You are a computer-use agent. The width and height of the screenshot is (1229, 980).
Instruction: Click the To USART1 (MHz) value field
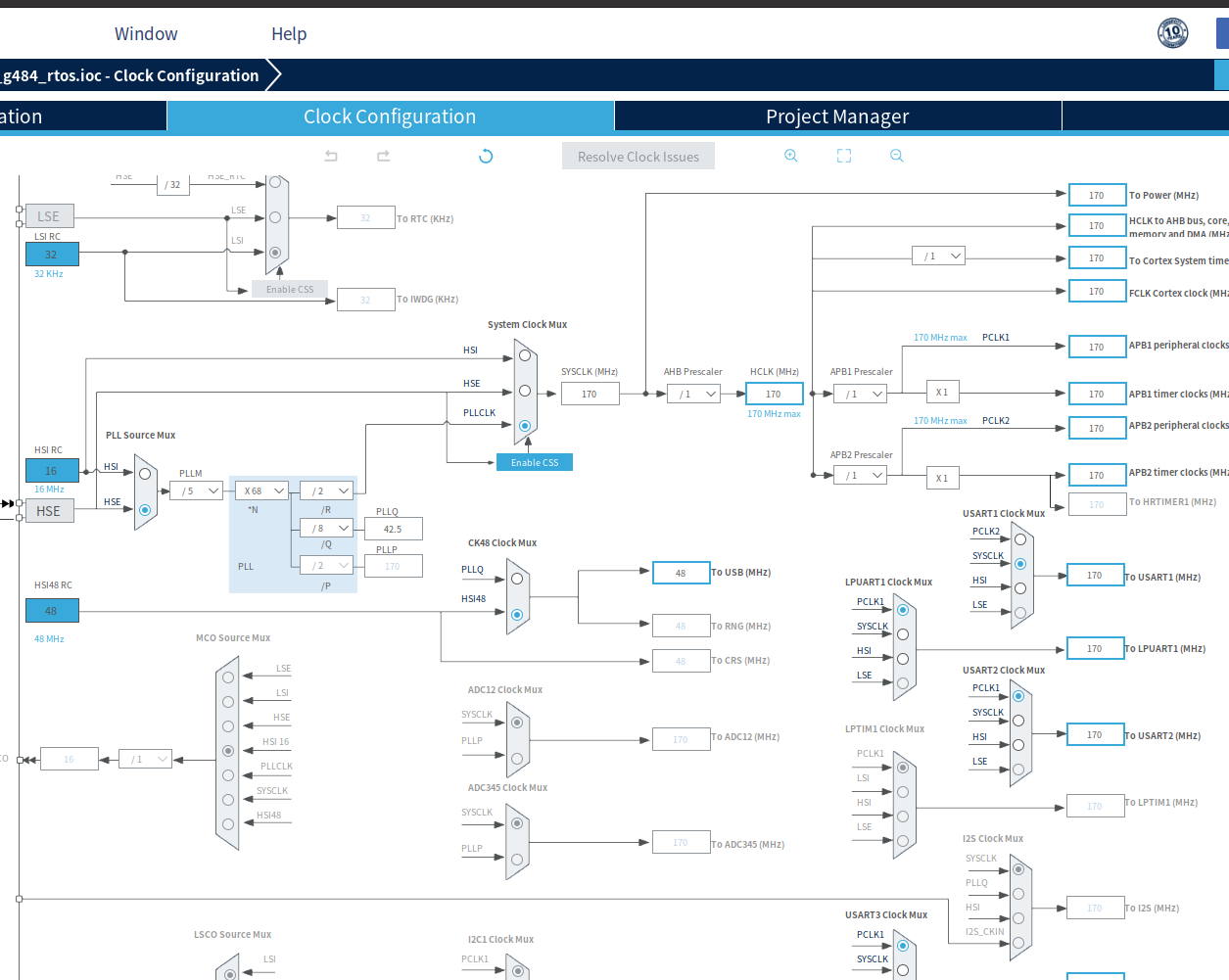(x=1095, y=576)
